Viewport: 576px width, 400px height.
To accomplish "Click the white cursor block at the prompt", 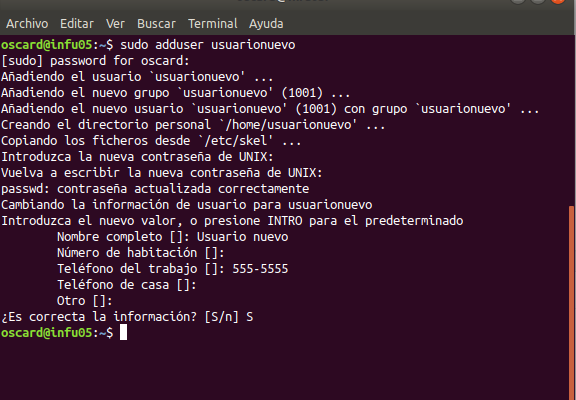I will click(x=123, y=332).
